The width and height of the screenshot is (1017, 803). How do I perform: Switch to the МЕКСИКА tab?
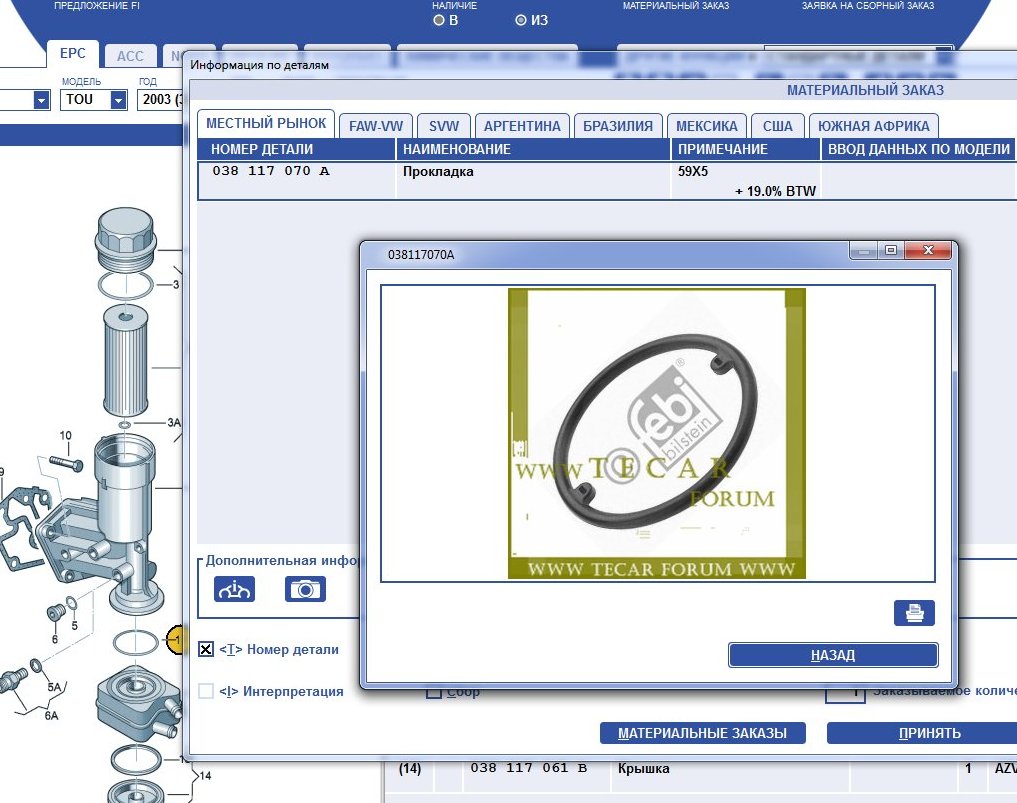[706, 126]
